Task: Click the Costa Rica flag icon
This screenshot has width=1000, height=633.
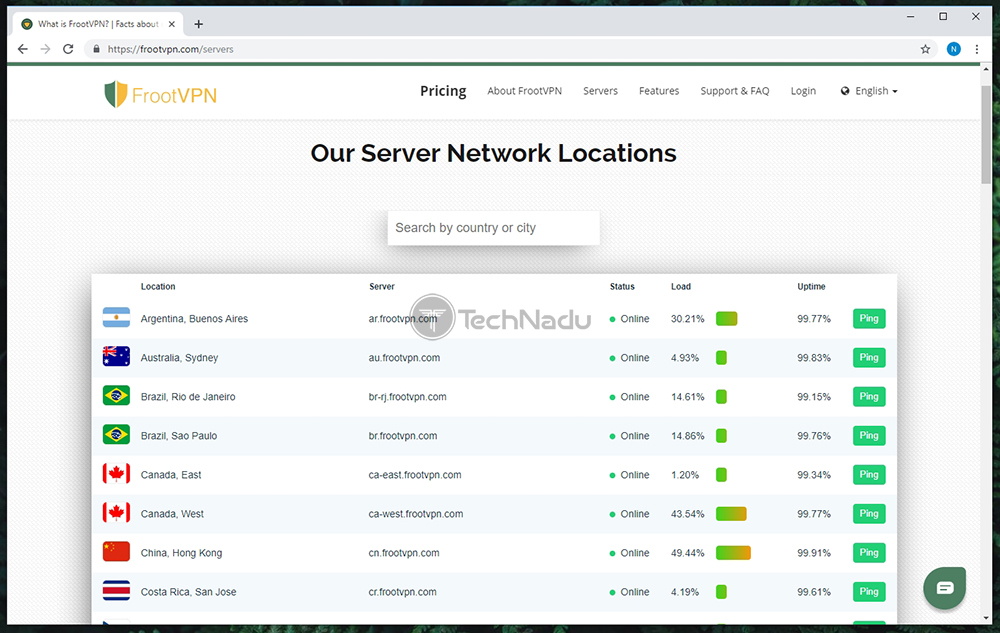Action: click(x=116, y=591)
